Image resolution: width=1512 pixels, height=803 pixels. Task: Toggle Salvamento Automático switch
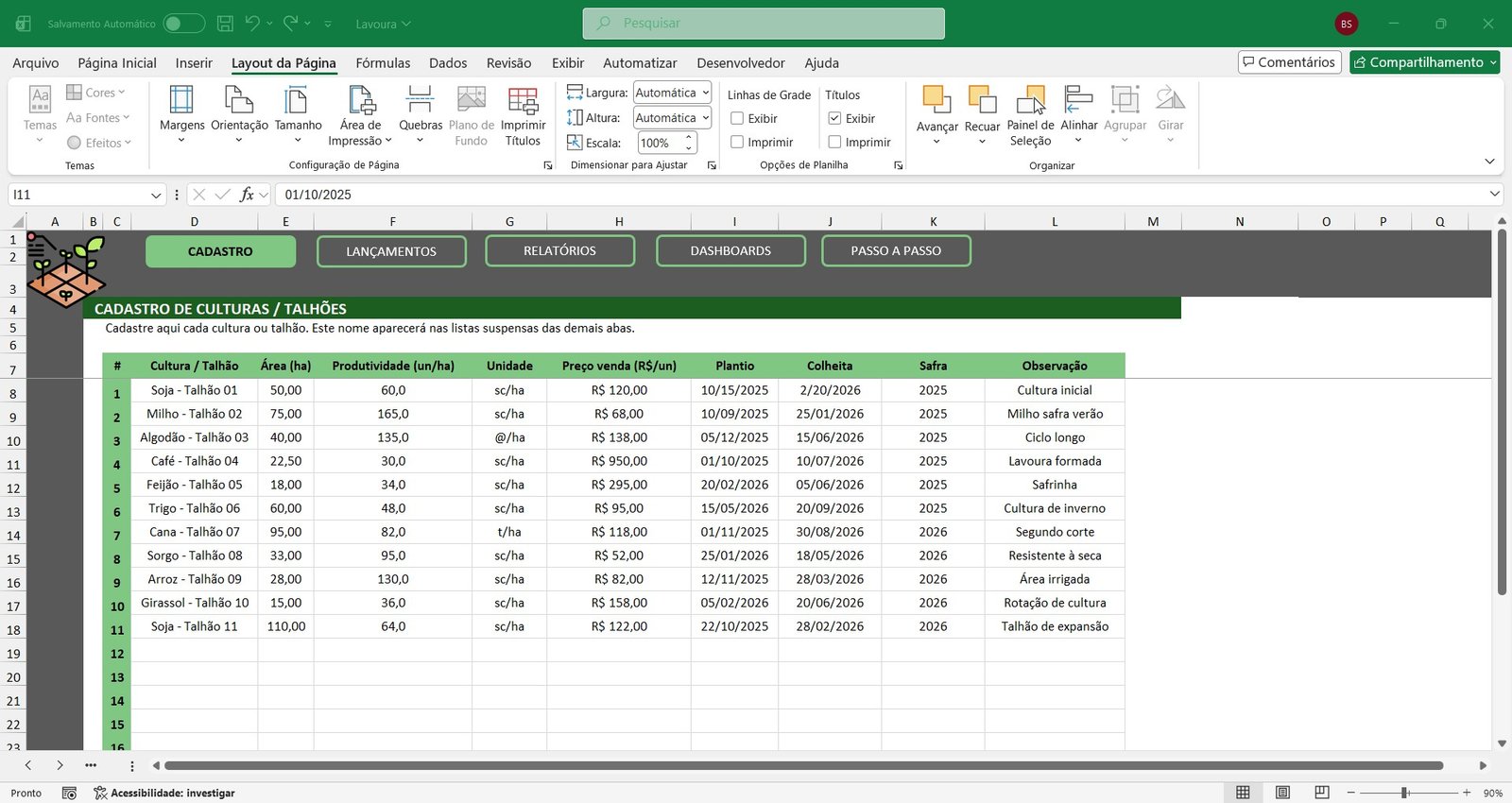click(x=184, y=24)
